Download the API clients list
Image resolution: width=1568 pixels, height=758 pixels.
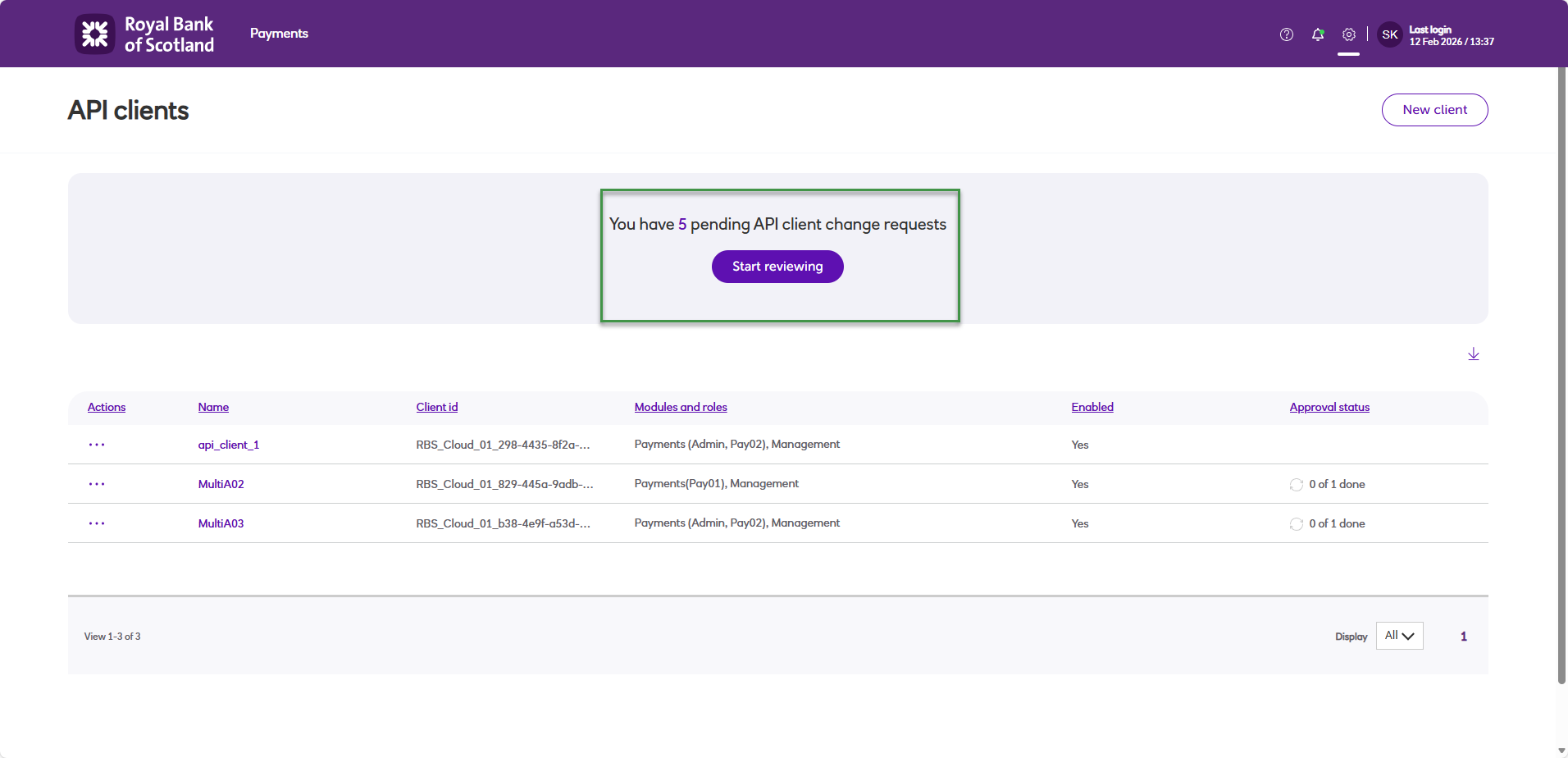(x=1474, y=354)
